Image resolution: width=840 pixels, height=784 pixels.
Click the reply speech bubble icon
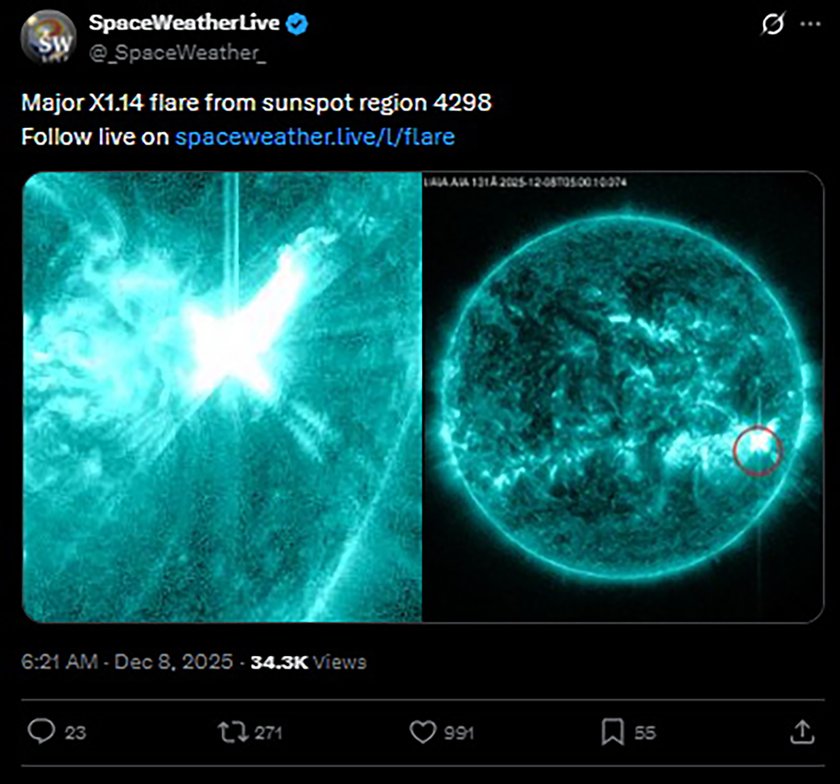coord(40,732)
